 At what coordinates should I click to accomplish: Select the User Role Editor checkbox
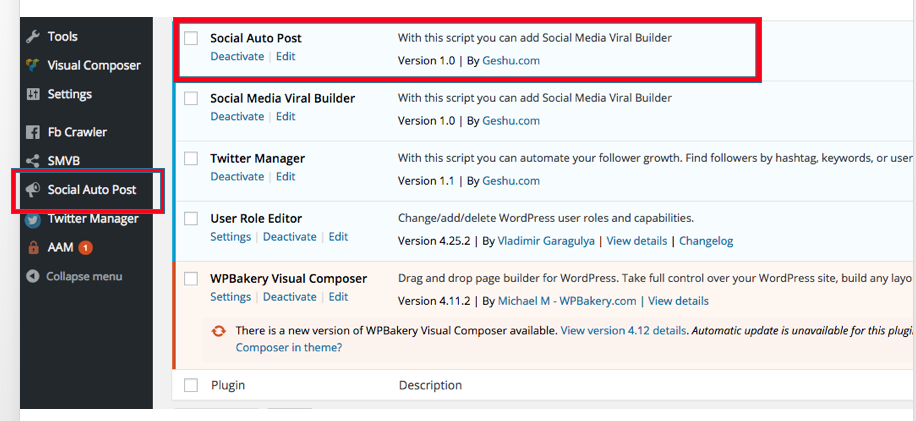pyautogui.click(x=191, y=219)
